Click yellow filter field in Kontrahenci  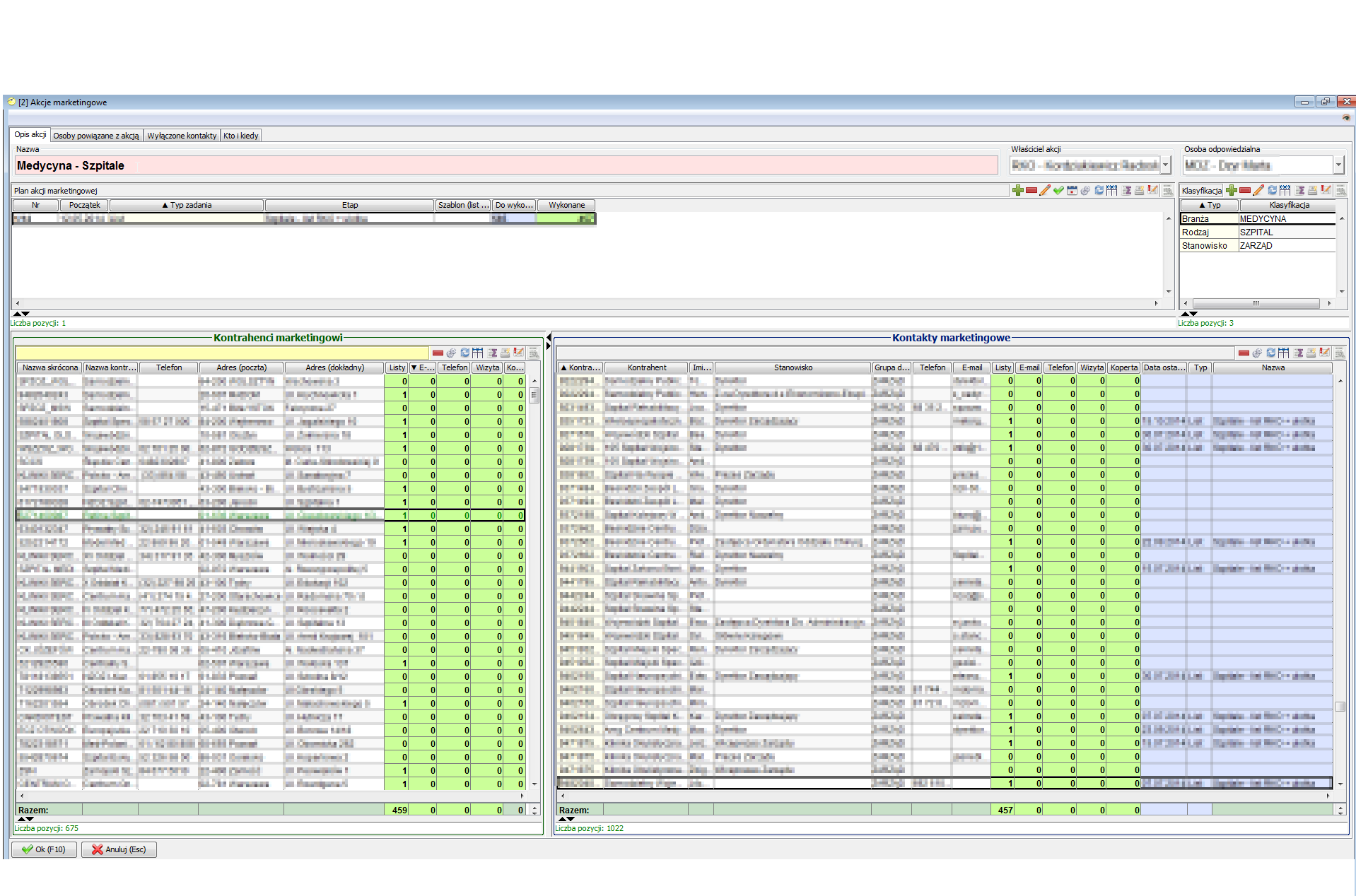pyautogui.click(x=222, y=353)
